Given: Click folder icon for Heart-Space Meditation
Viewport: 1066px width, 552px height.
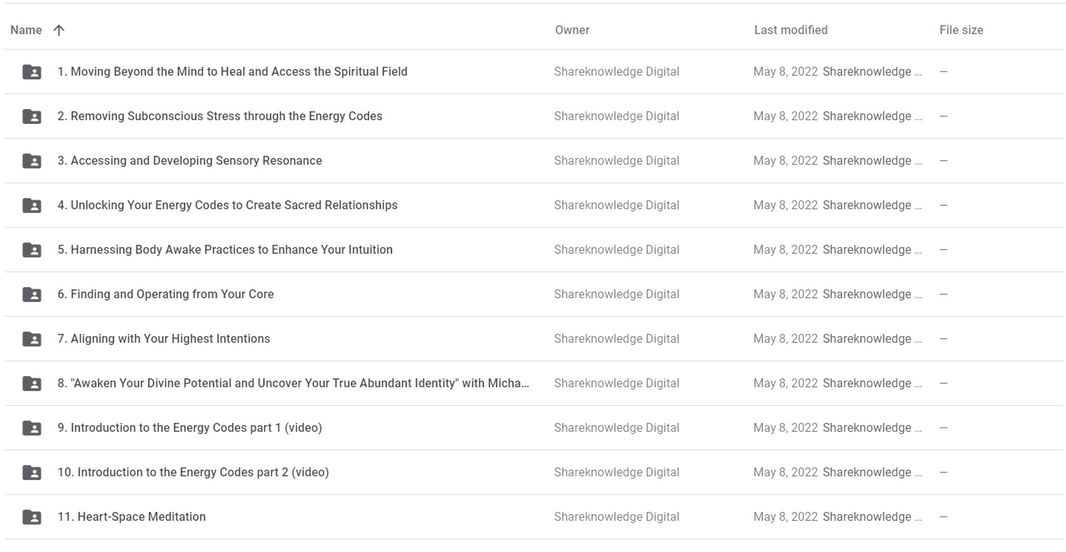Looking at the screenshot, I should click(32, 517).
